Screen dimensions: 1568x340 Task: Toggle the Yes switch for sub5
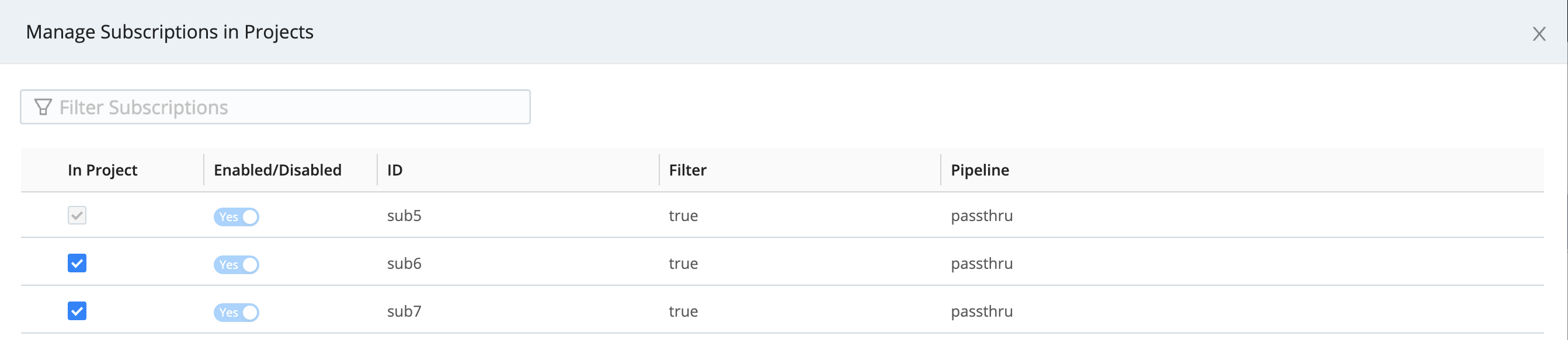236,217
